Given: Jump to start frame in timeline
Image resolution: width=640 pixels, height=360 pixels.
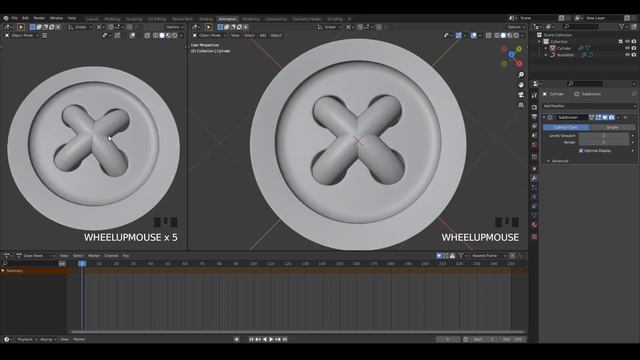Looking at the screenshot, I should (251, 339).
